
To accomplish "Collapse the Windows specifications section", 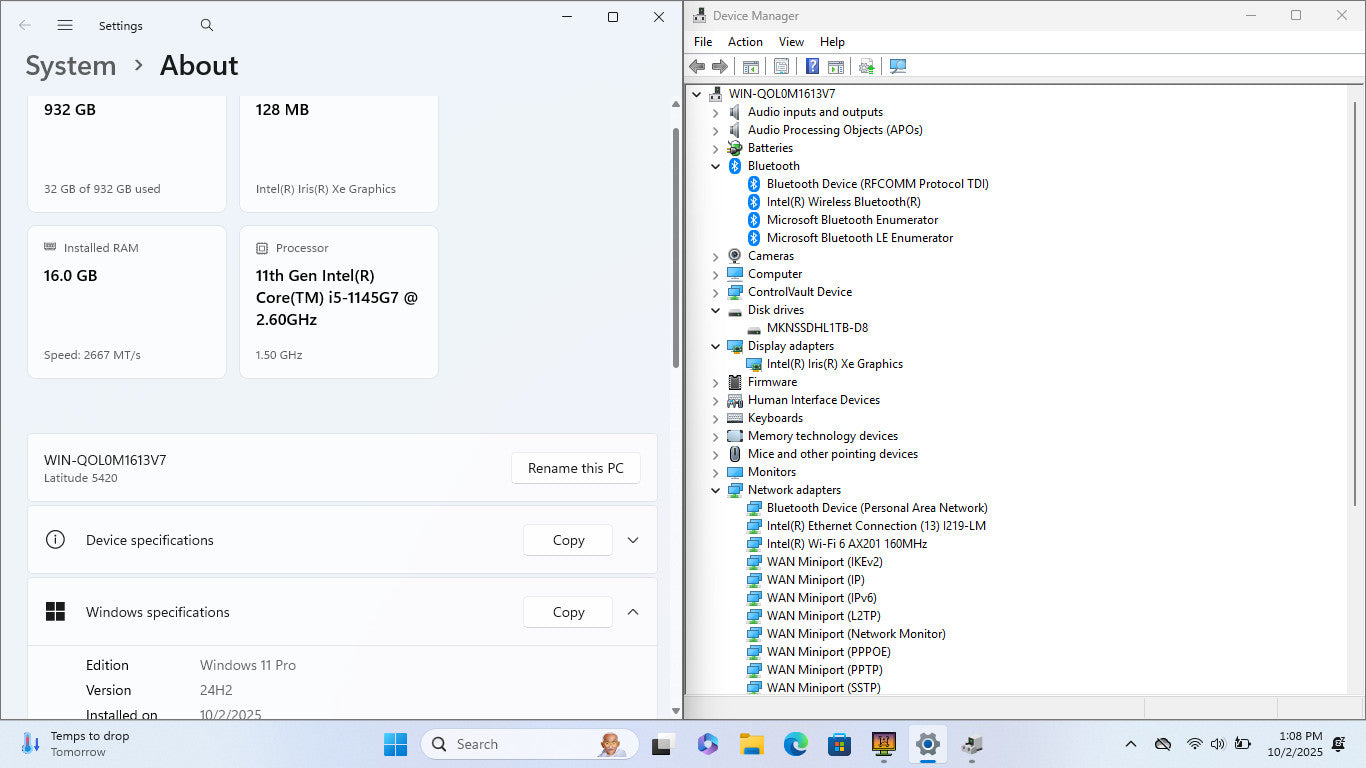I will 632,612.
